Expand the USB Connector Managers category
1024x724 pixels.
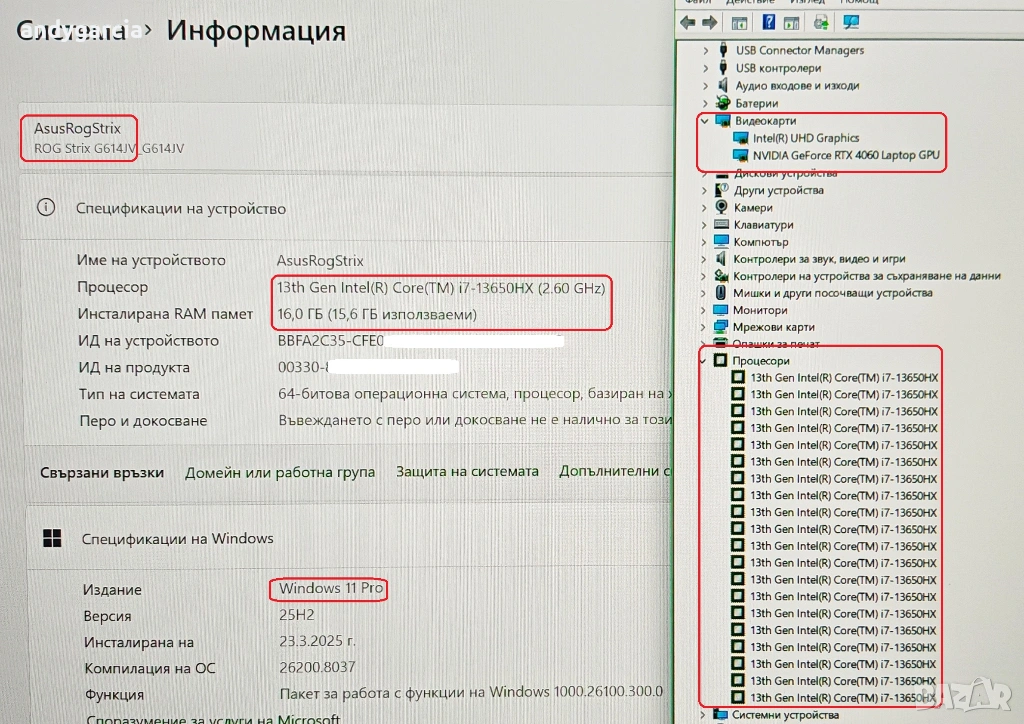click(706, 50)
